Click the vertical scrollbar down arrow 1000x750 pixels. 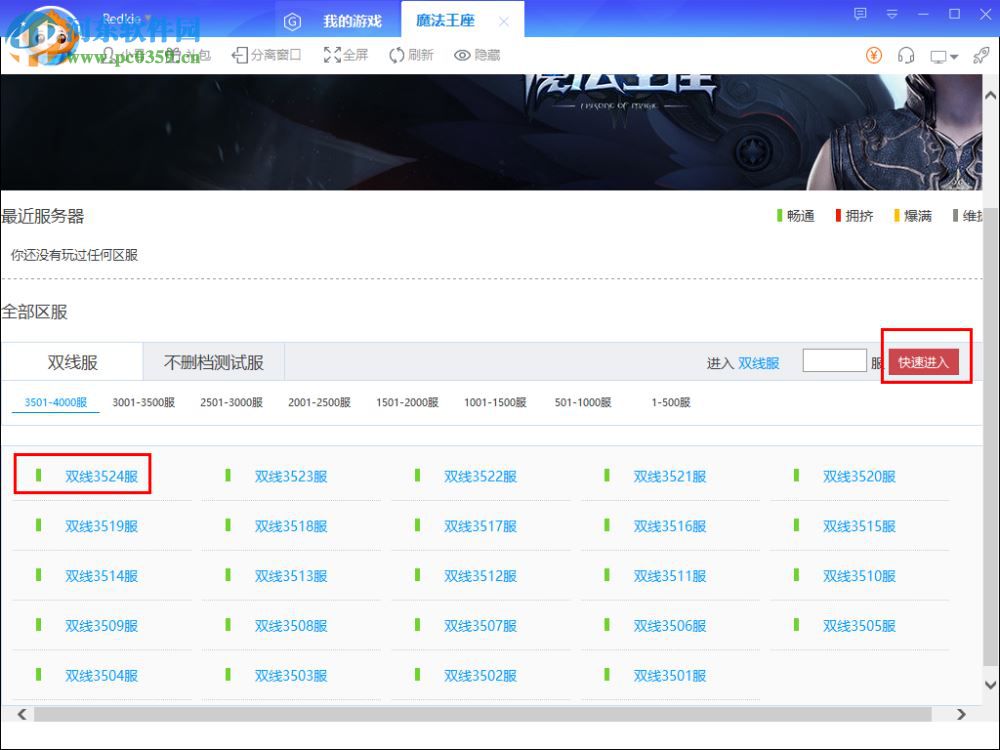pyautogui.click(x=990, y=685)
